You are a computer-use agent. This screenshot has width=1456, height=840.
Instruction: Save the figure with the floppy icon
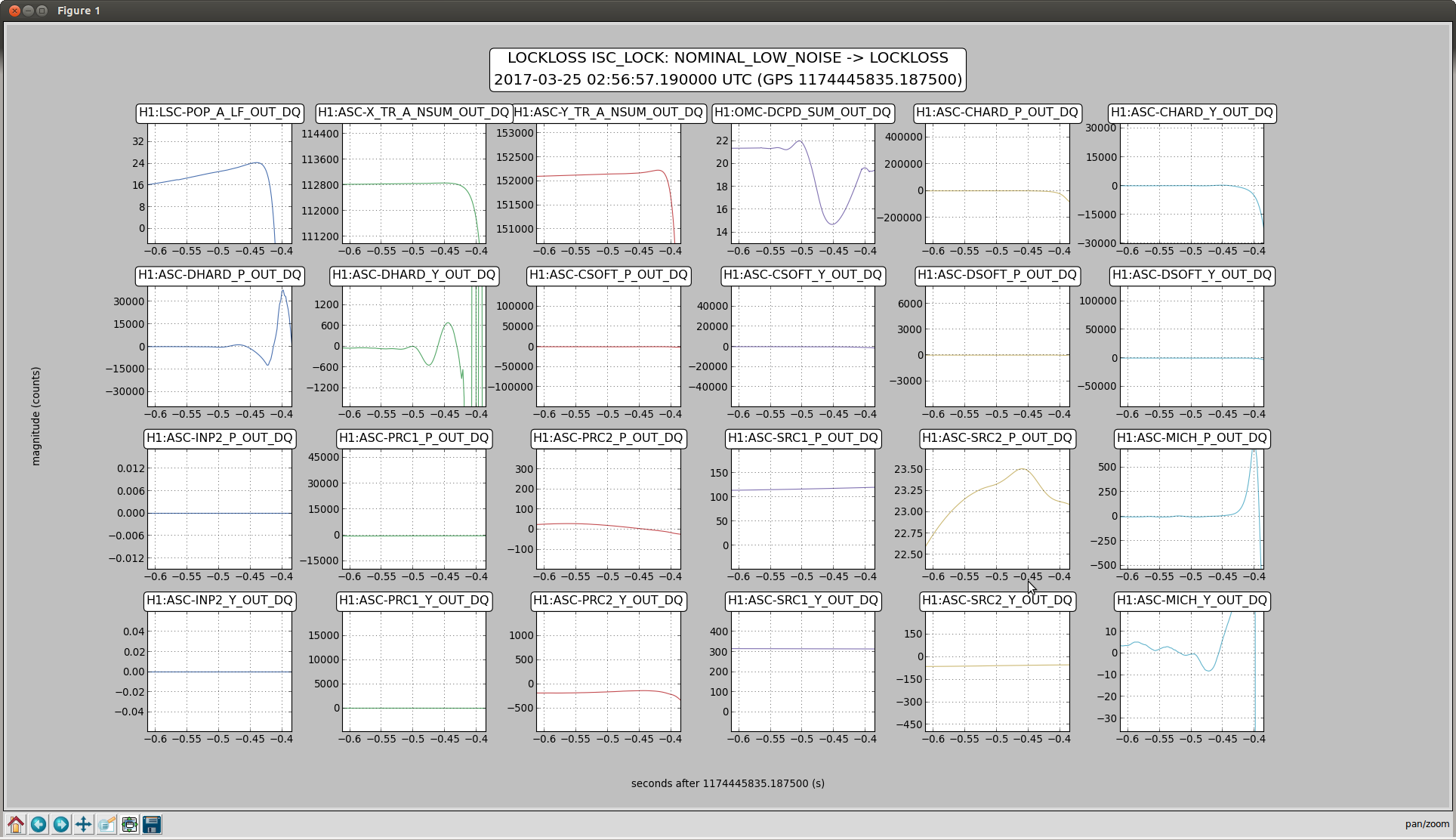[x=152, y=824]
